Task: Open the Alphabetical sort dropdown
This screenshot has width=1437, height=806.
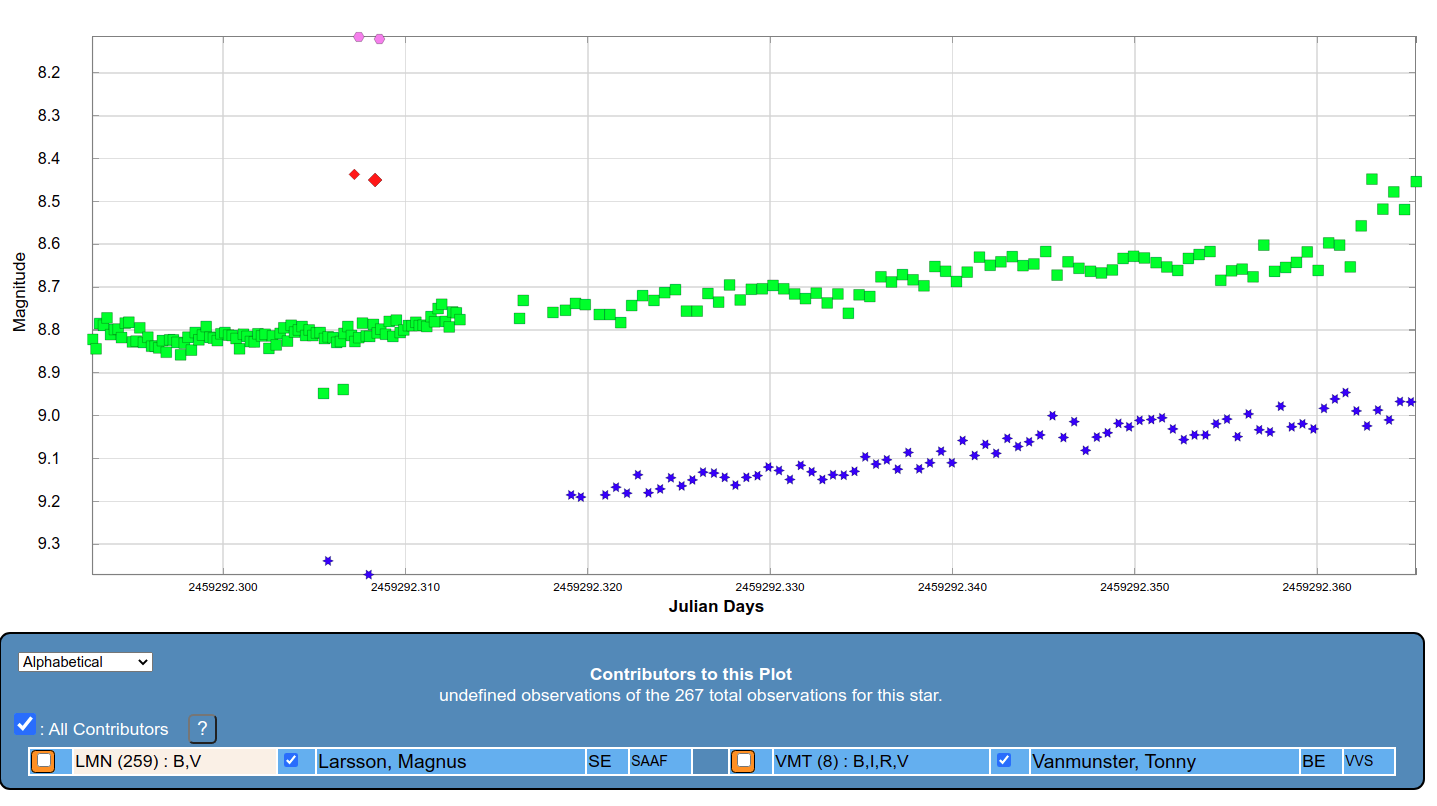Action: tap(85, 662)
